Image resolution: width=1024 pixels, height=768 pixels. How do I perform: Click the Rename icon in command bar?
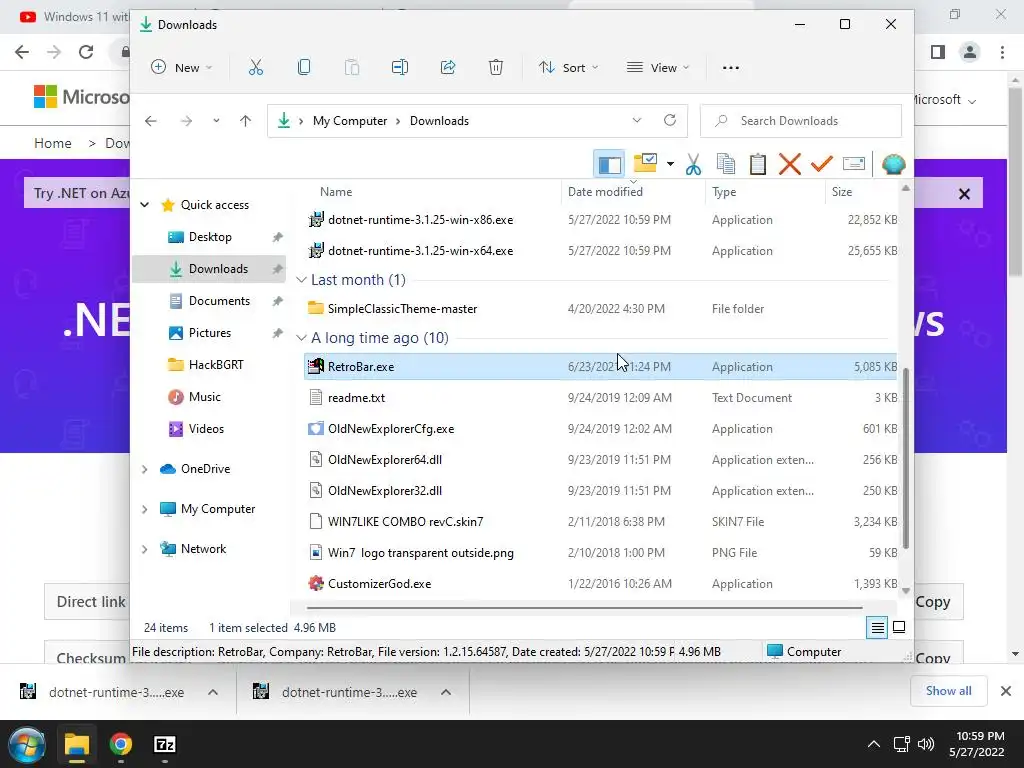(x=400, y=67)
